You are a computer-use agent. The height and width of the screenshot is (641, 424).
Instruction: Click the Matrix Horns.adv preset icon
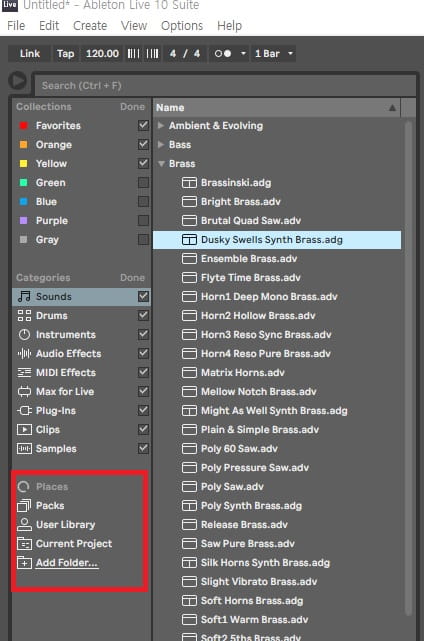click(x=189, y=372)
